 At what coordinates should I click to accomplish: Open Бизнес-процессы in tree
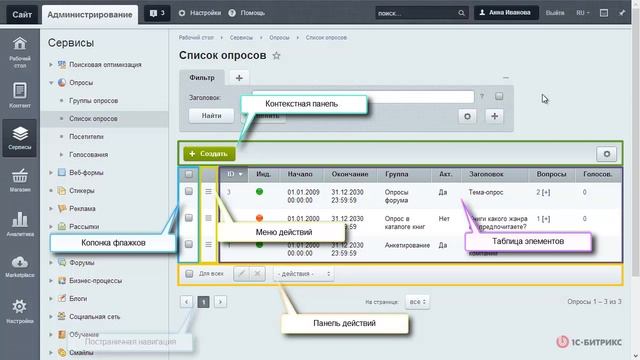pyautogui.click(x=96, y=281)
